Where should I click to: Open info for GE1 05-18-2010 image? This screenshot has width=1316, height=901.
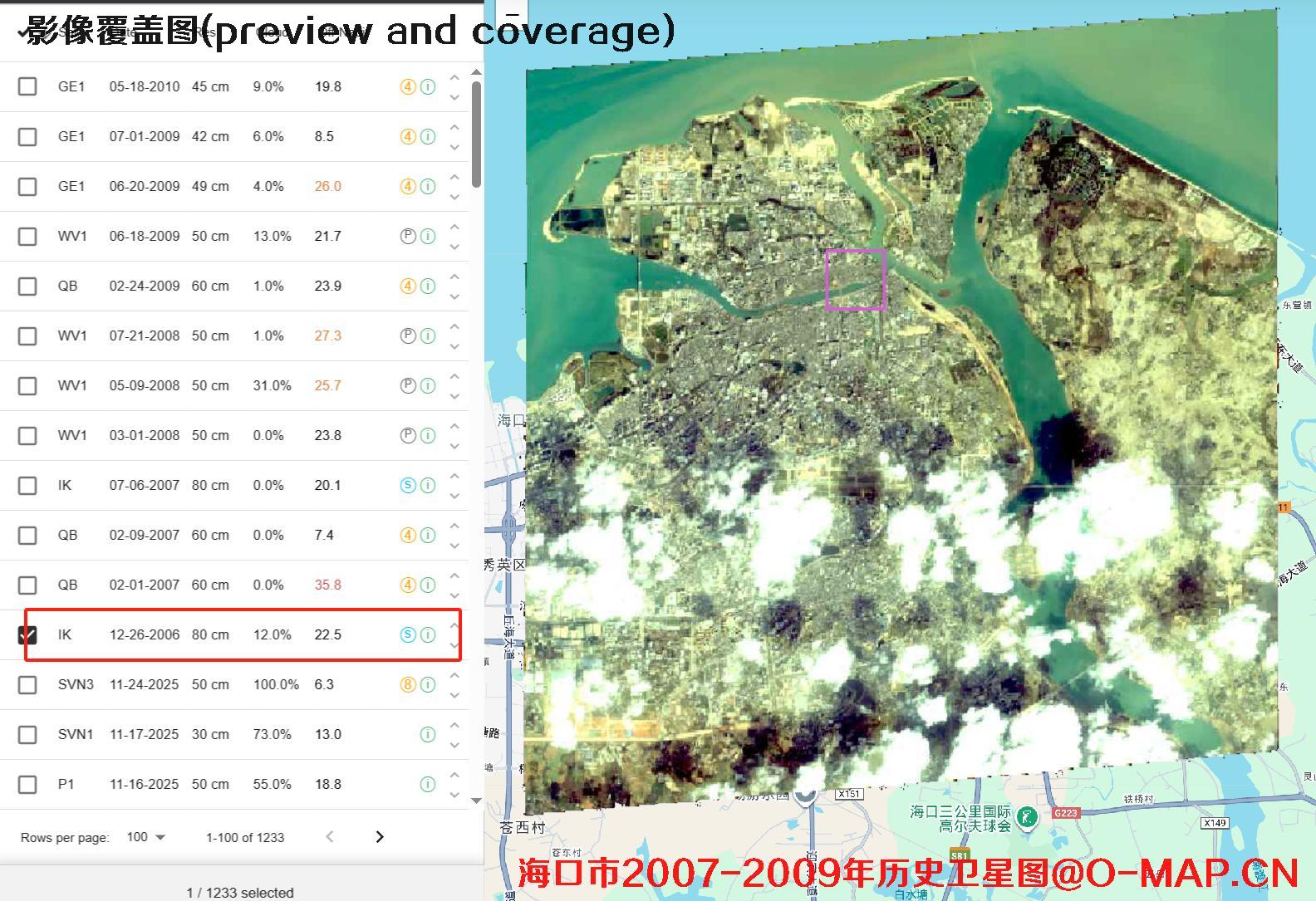[x=428, y=86]
